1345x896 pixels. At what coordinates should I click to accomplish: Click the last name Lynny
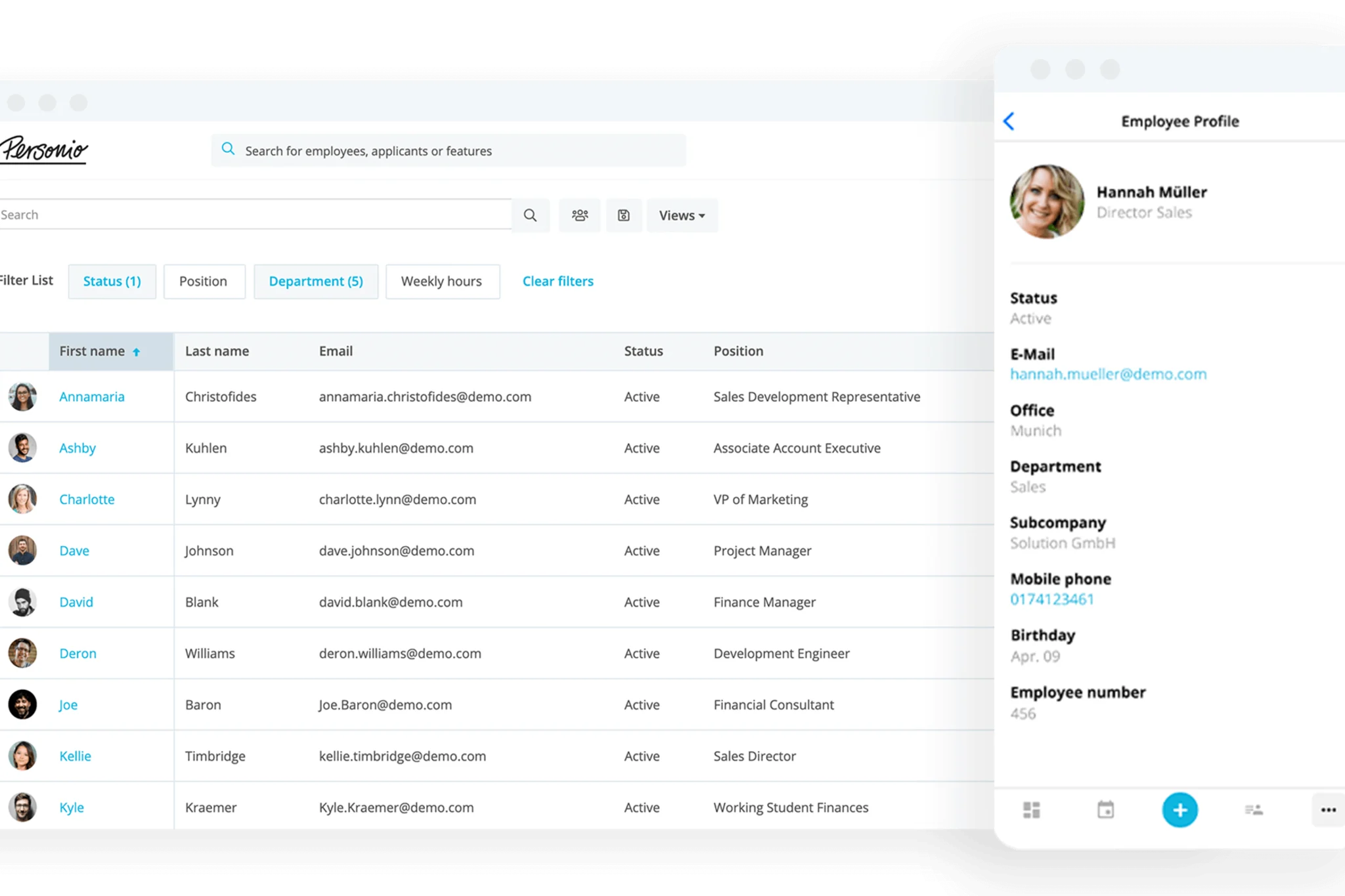click(x=203, y=500)
